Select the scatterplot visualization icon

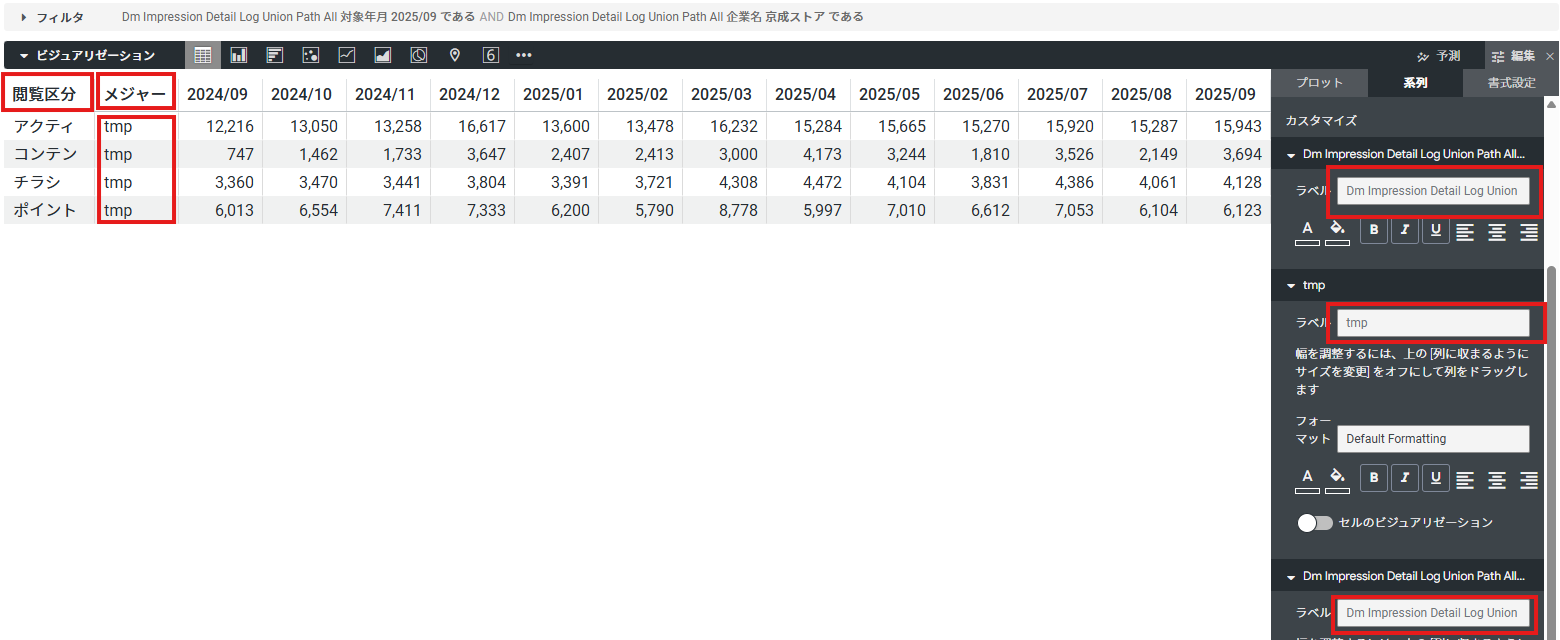(x=311, y=55)
